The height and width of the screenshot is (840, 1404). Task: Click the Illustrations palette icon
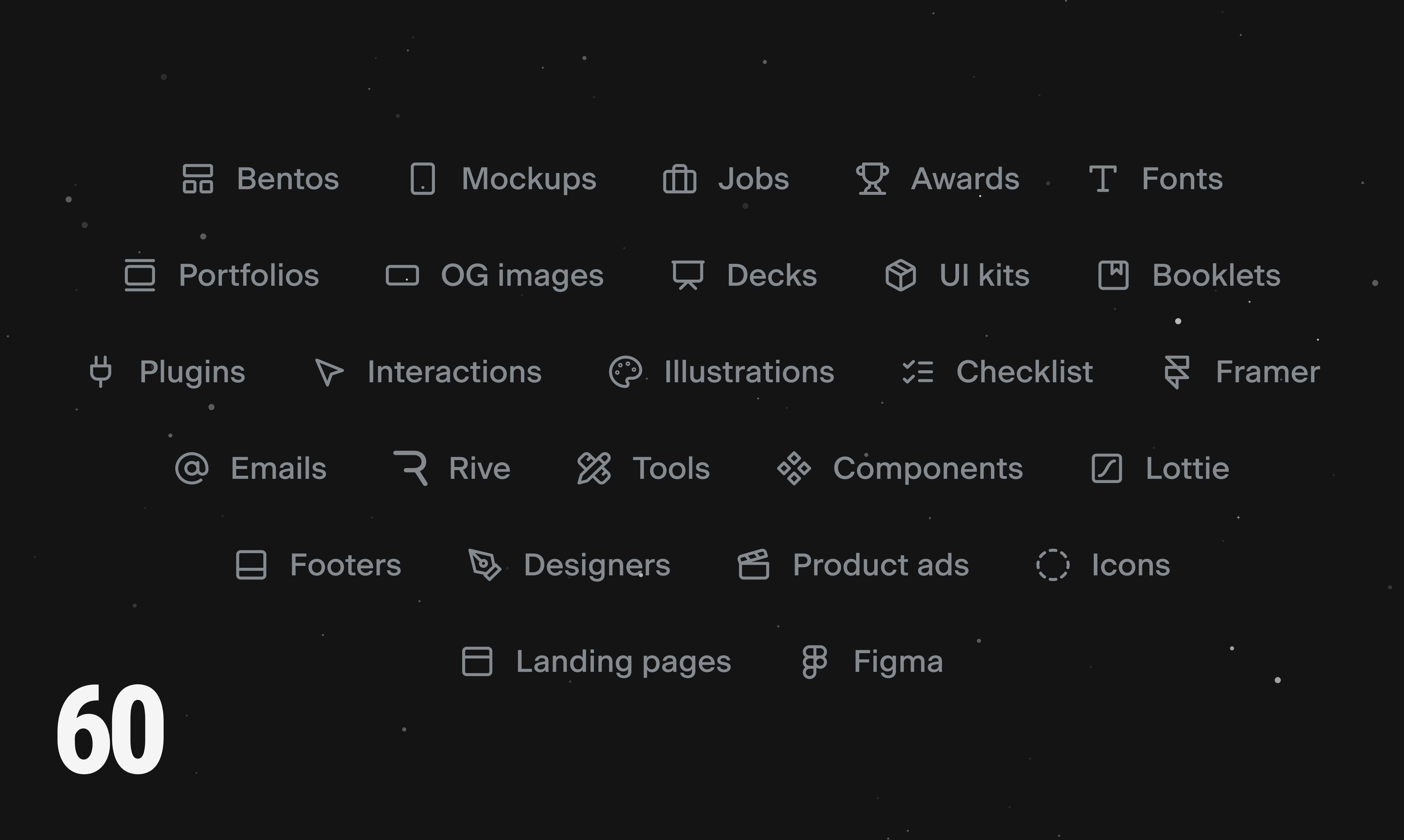click(x=625, y=372)
